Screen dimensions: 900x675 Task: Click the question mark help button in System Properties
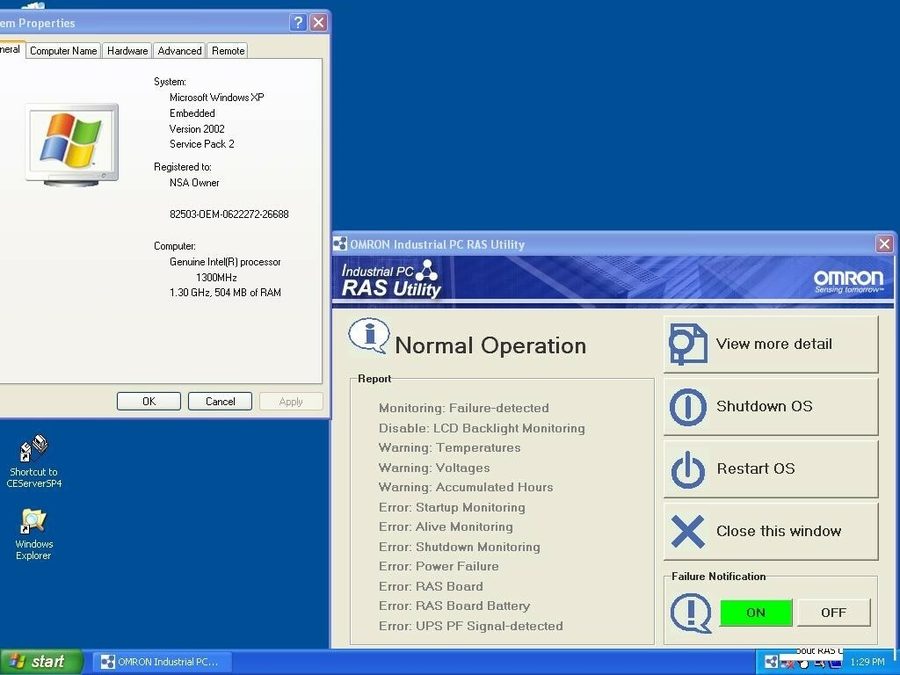(x=298, y=22)
